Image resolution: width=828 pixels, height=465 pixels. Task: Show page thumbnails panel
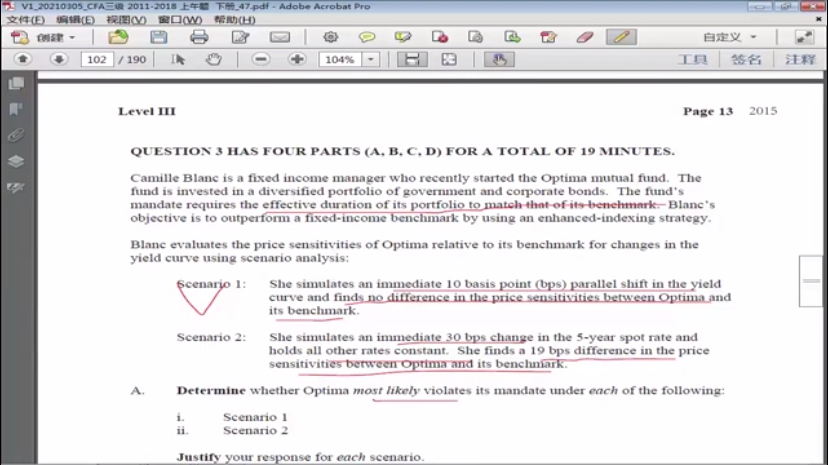(16, 83)
